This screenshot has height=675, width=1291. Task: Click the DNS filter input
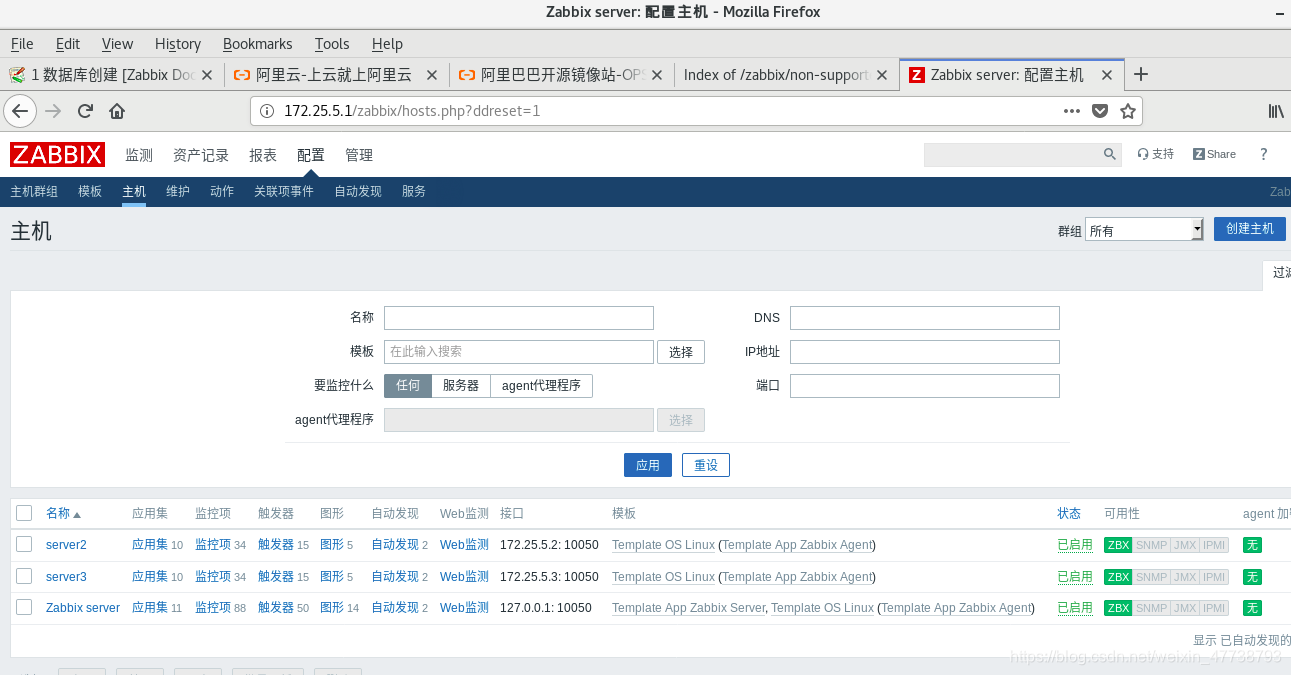tap(925, 318)
